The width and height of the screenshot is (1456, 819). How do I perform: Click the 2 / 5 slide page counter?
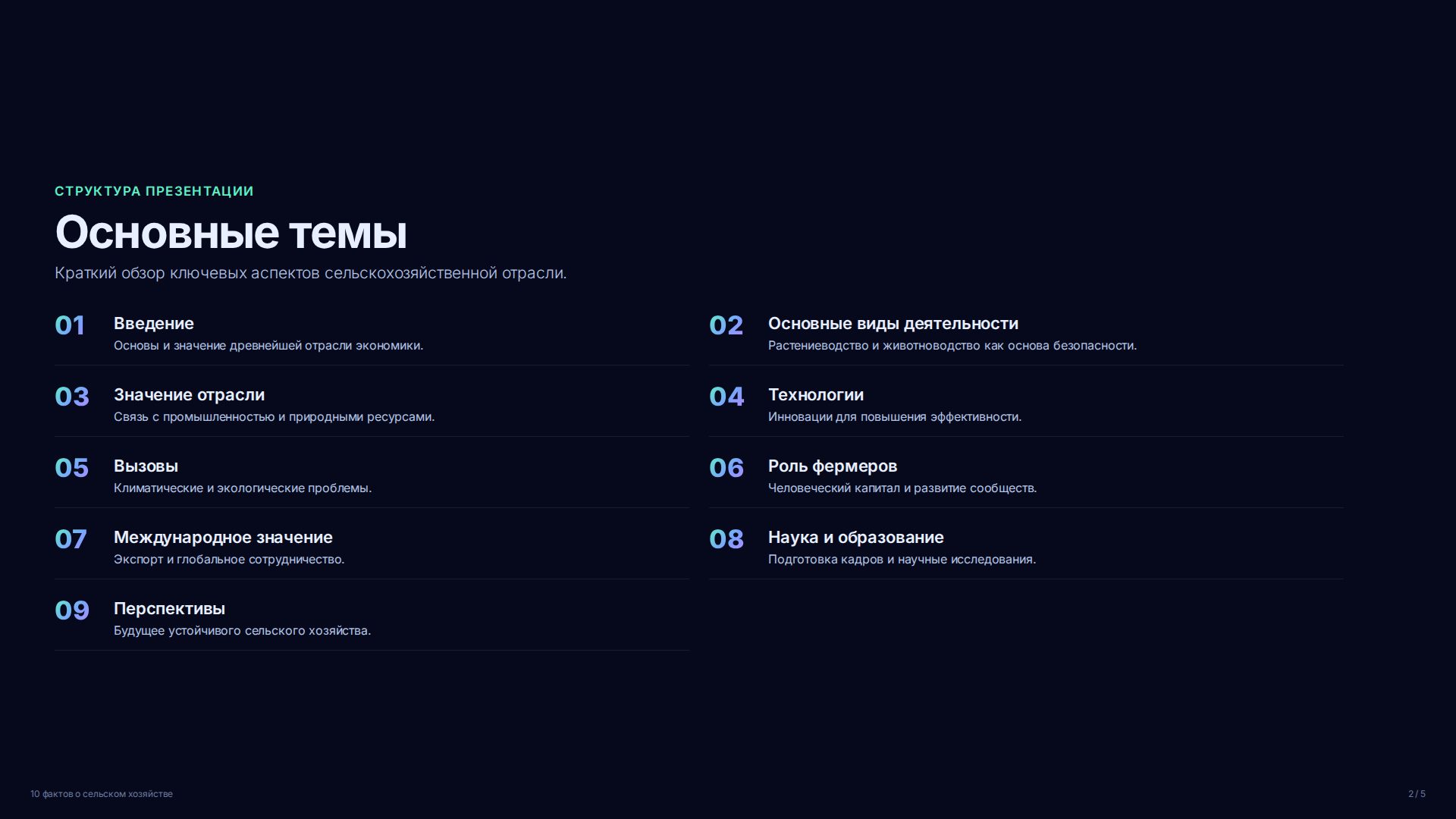(x=1417, y=794)
